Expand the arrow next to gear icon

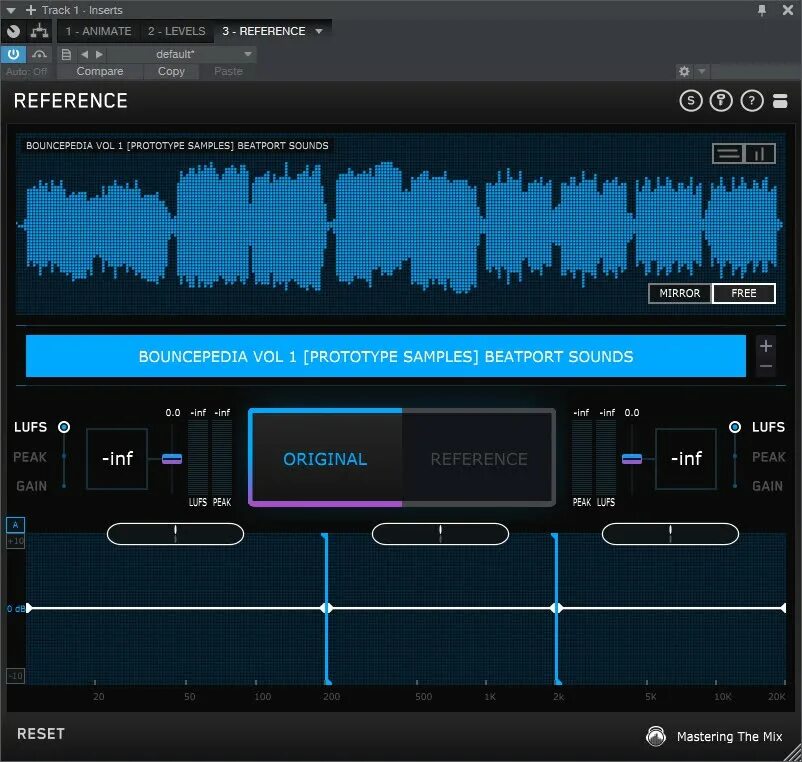[x=702, y=71]
